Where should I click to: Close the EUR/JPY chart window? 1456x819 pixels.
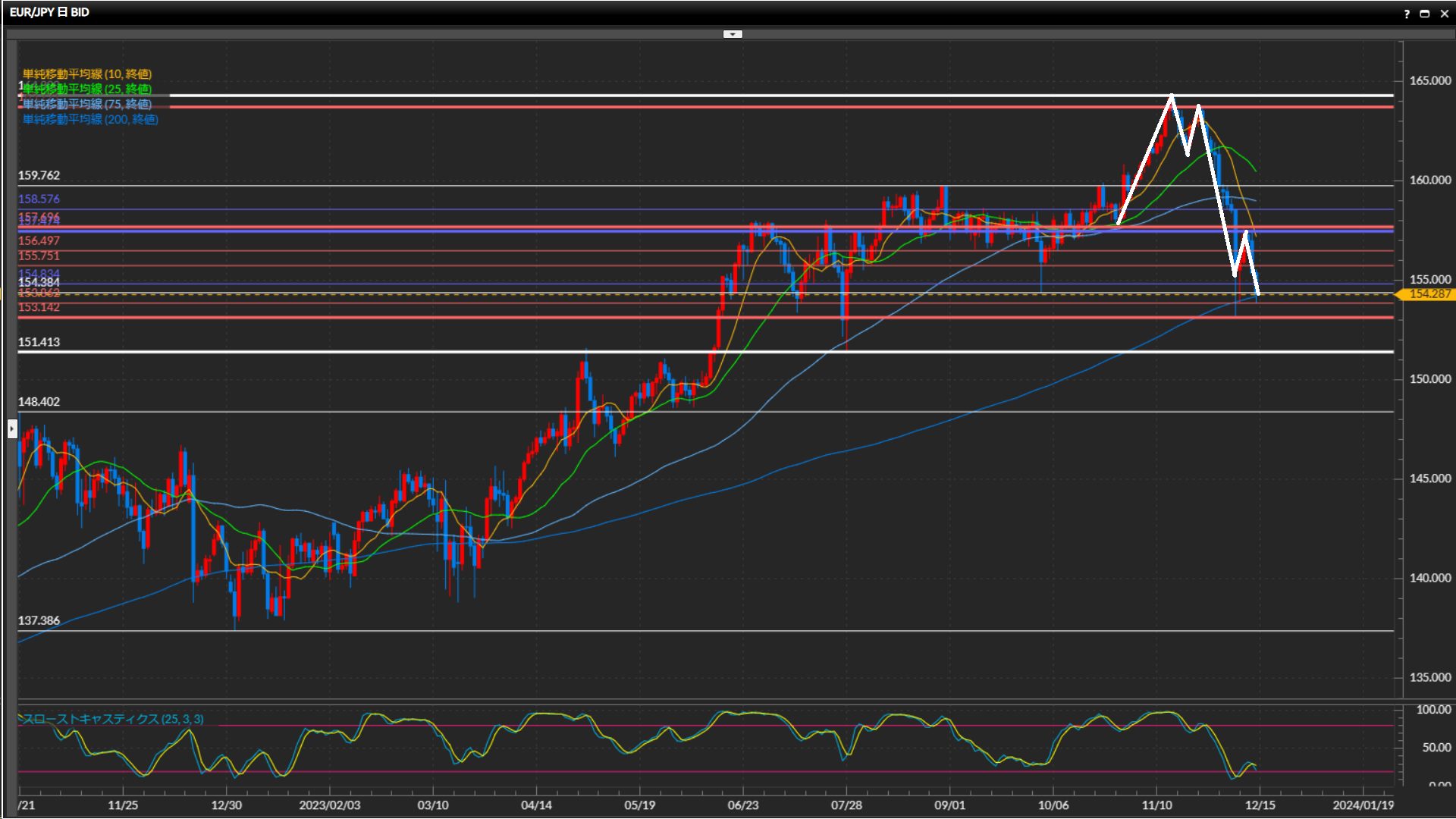point(1445,14)
